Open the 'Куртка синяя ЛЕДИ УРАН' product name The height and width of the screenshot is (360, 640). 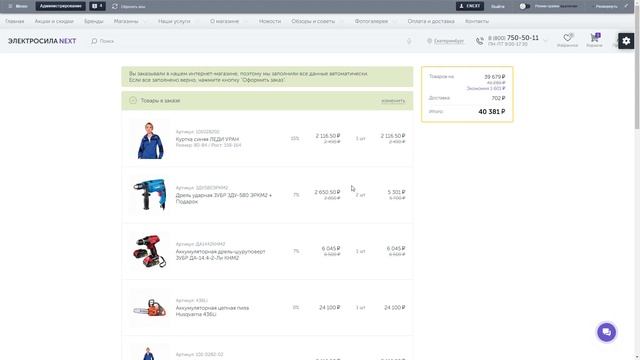point(207,139)
